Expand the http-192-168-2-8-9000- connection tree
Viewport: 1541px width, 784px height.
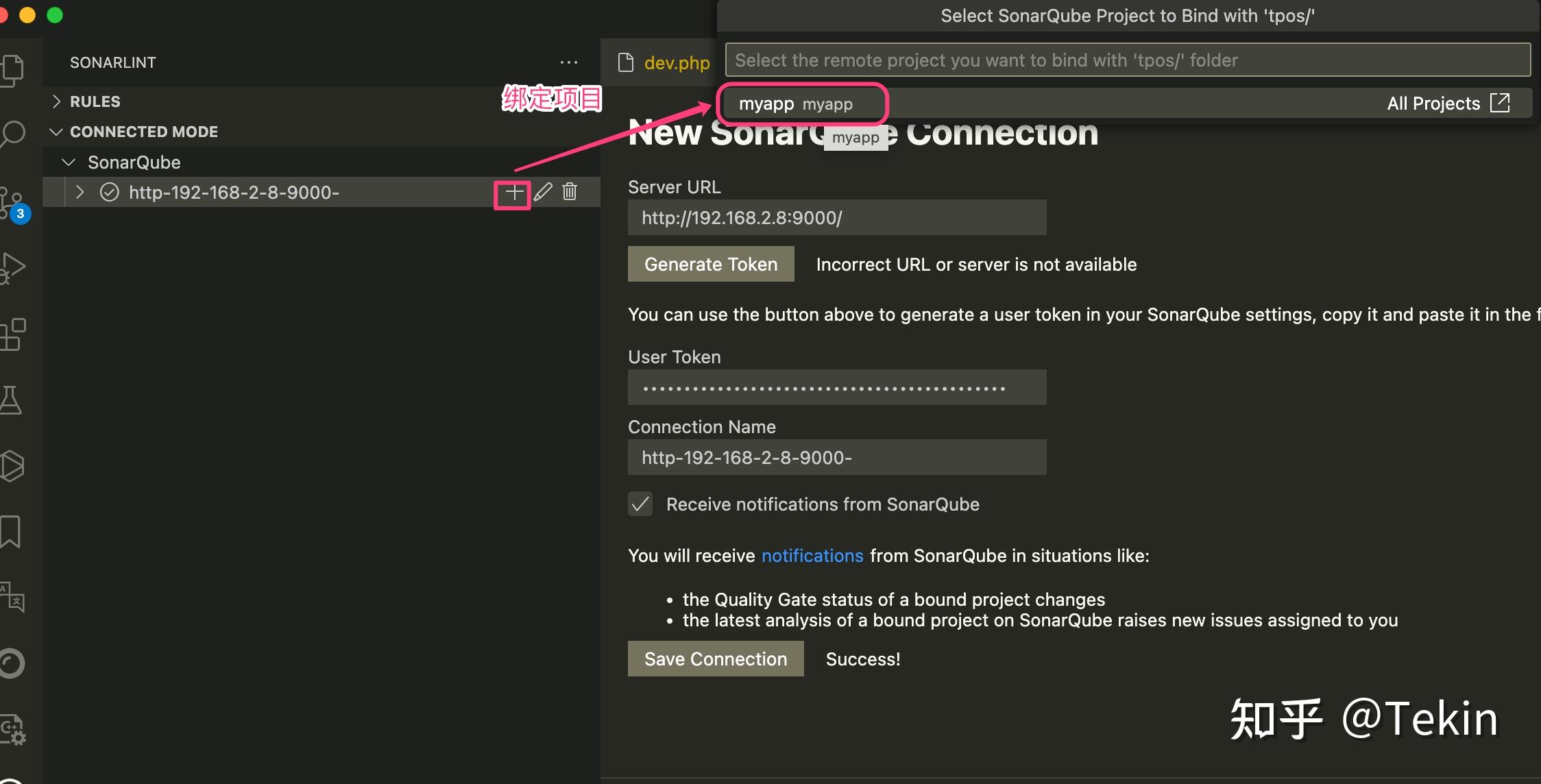(80, 193)
